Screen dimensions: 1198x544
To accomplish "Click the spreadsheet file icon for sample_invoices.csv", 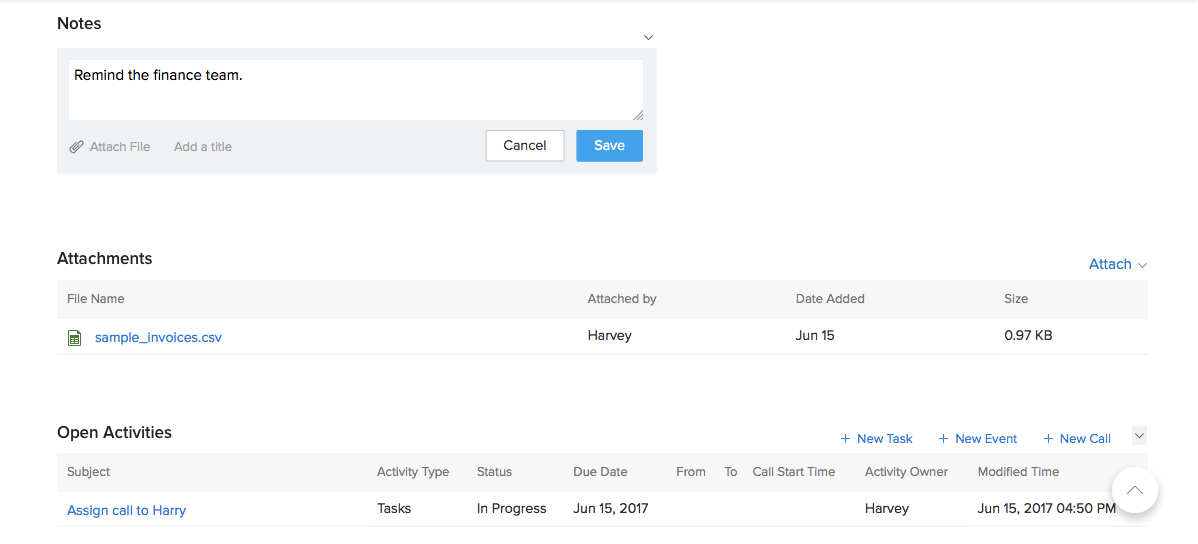I will 74,338.
